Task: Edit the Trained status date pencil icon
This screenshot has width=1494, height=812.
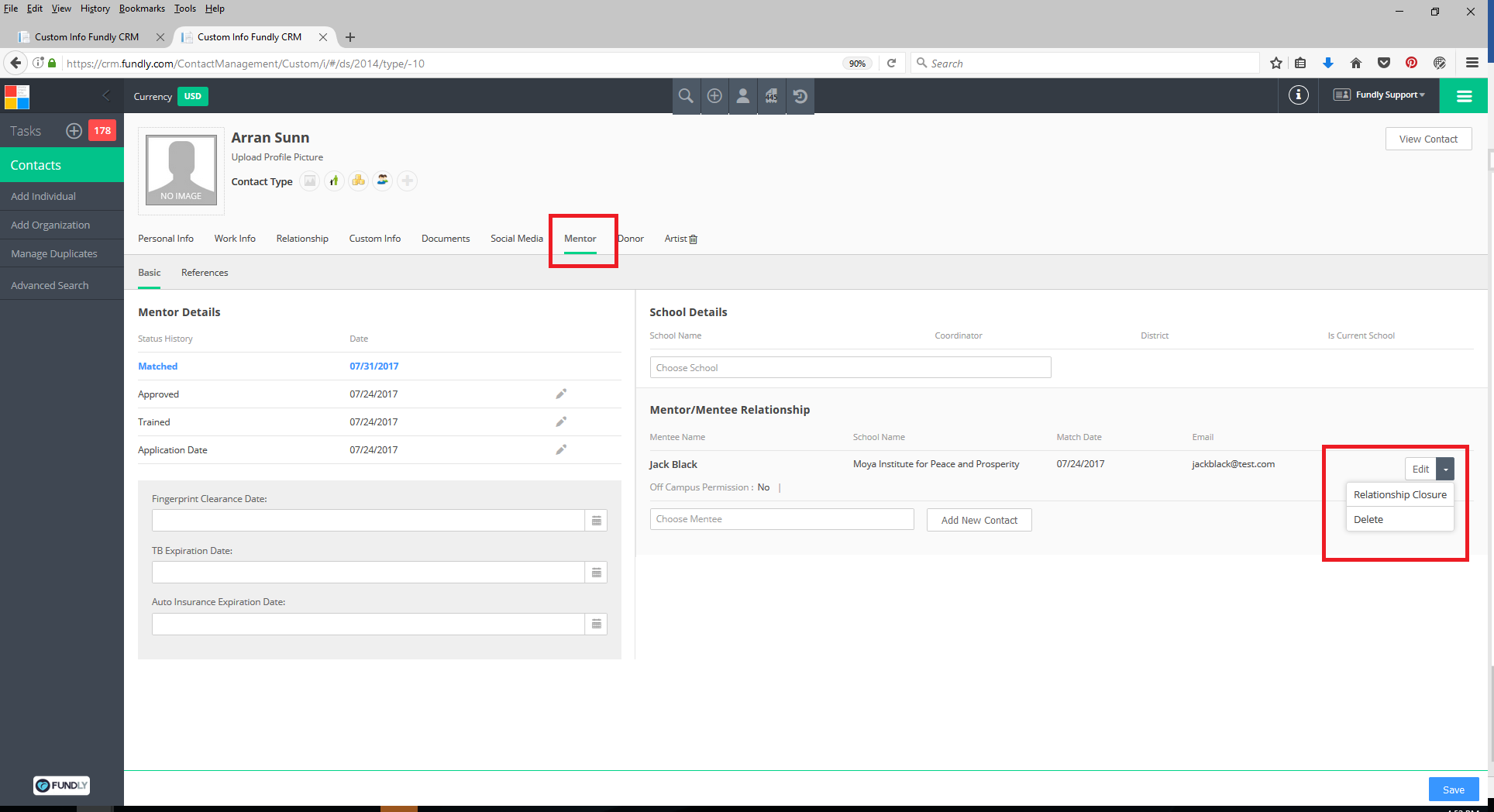Action: coord(561,421)
